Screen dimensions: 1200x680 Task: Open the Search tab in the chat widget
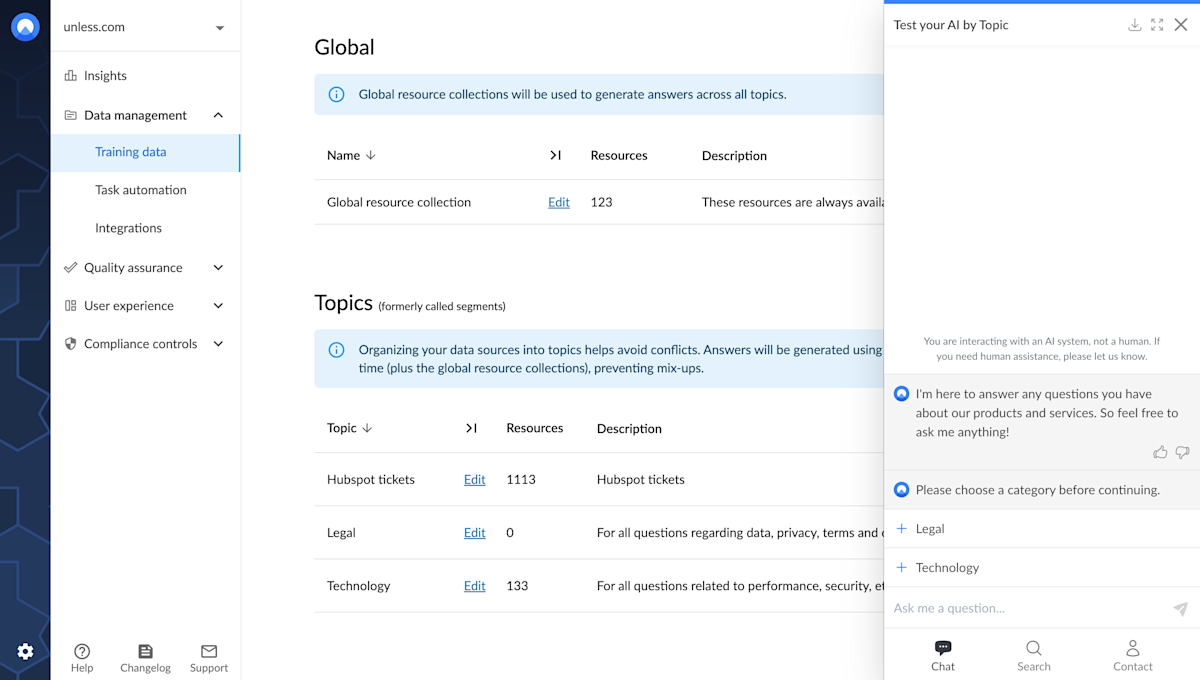(x=1033, y=655)
